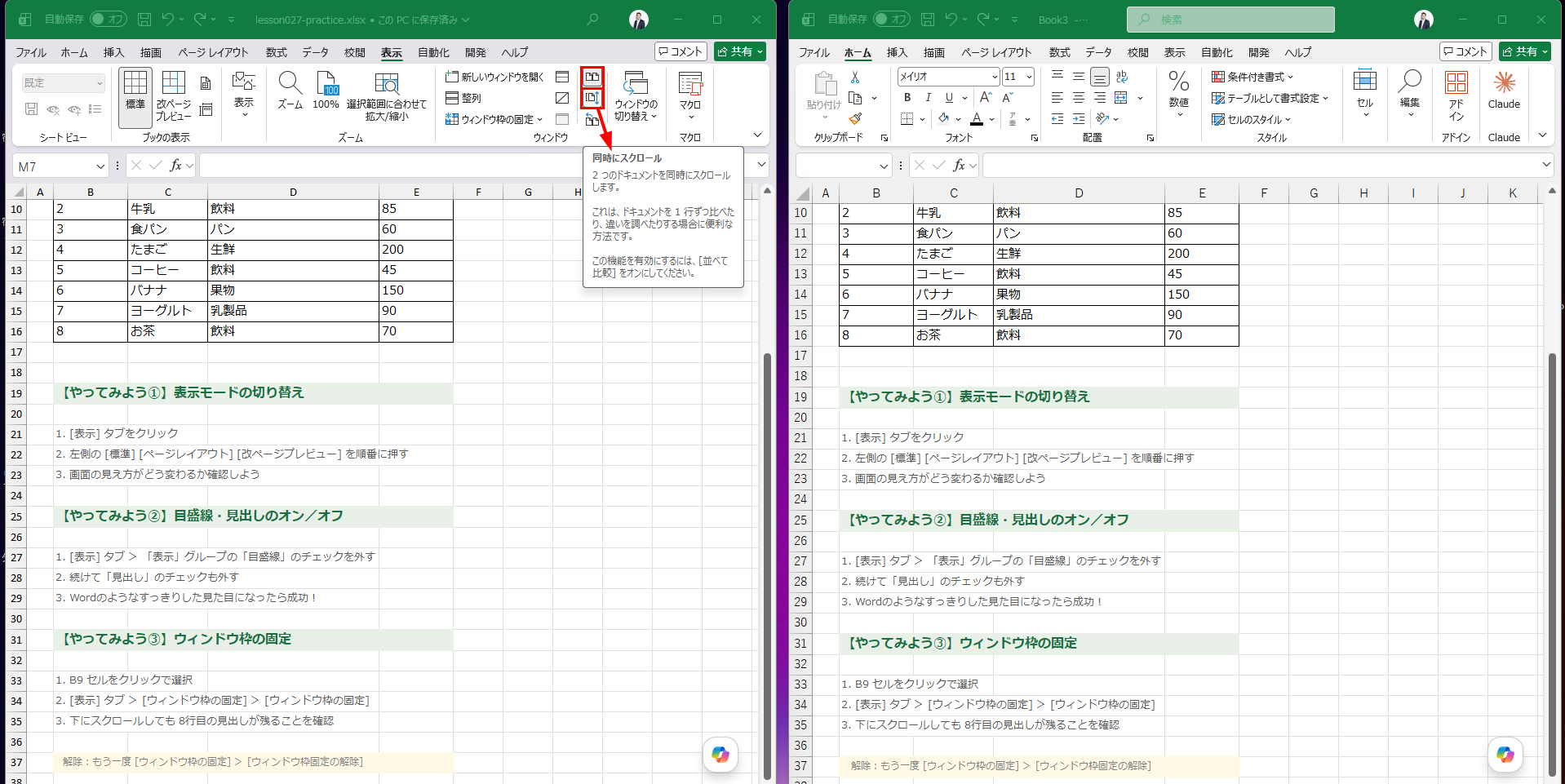Click 新しいウィンドウを開く

(494, 77)
